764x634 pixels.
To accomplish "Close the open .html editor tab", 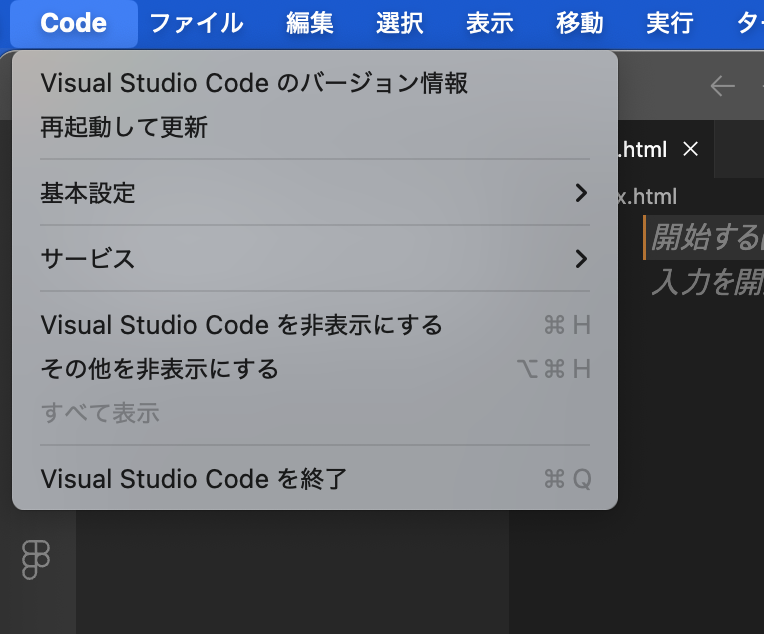I will click(x=690, y=149).
